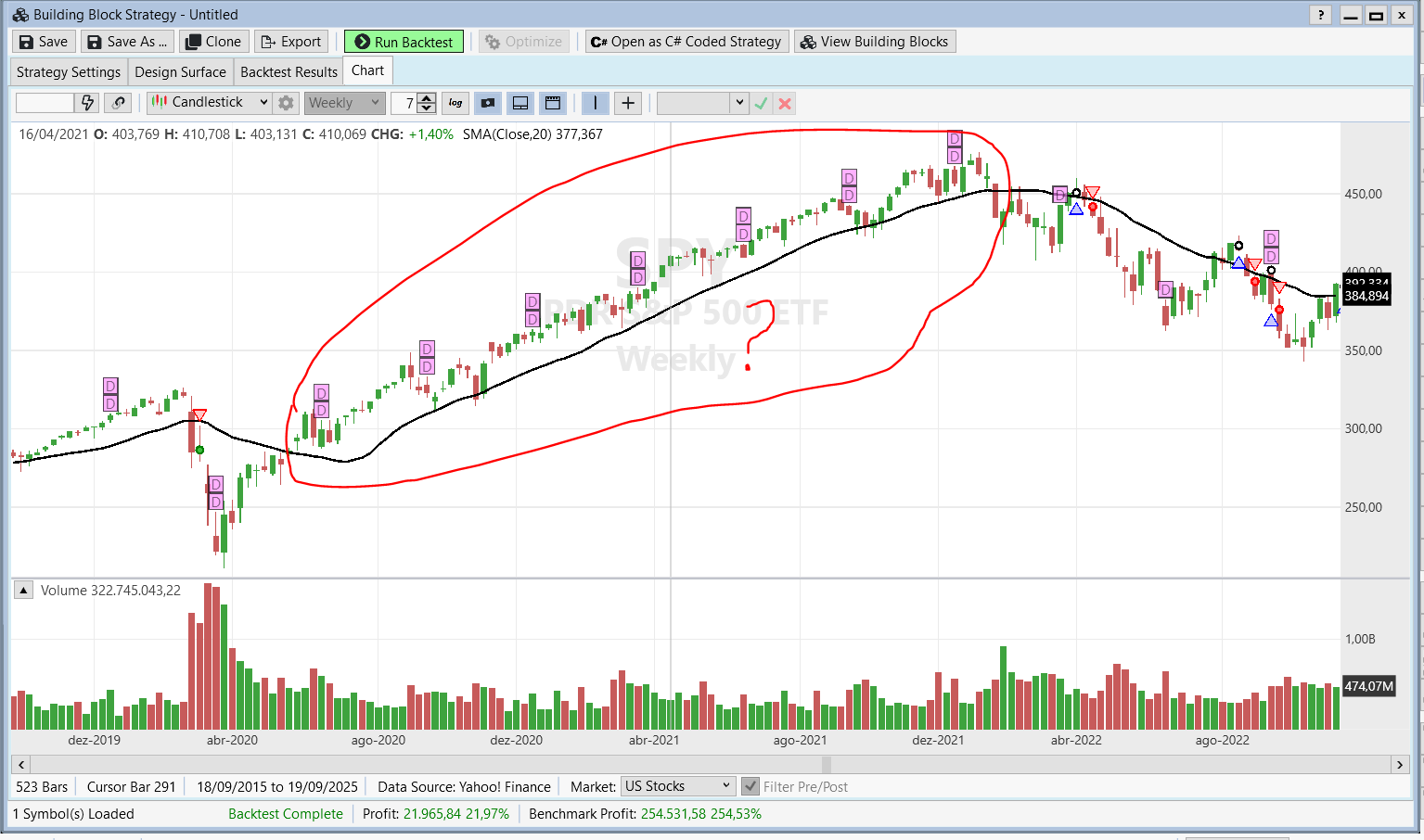The width and height of the screenshot is (1424, 840).
Task: Toggle the log scale button
Action: 455,103
